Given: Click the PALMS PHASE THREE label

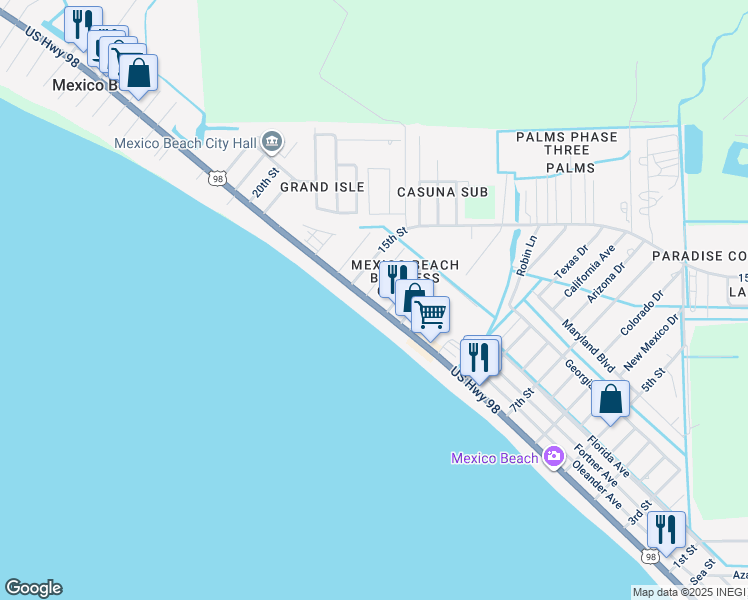Looking at the screenshot, I should 567,144.
